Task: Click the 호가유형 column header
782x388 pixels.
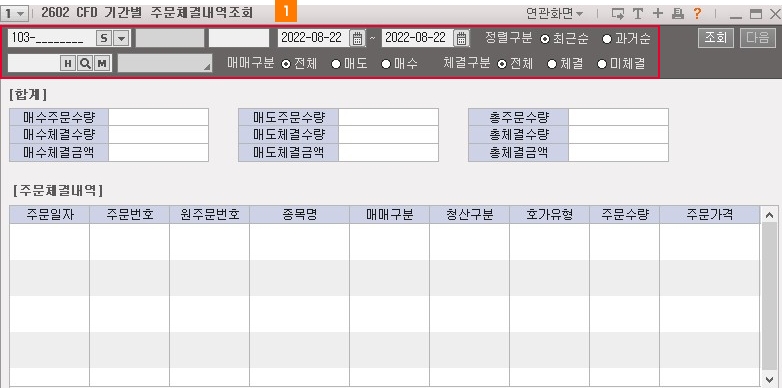Action: (549, 215)
